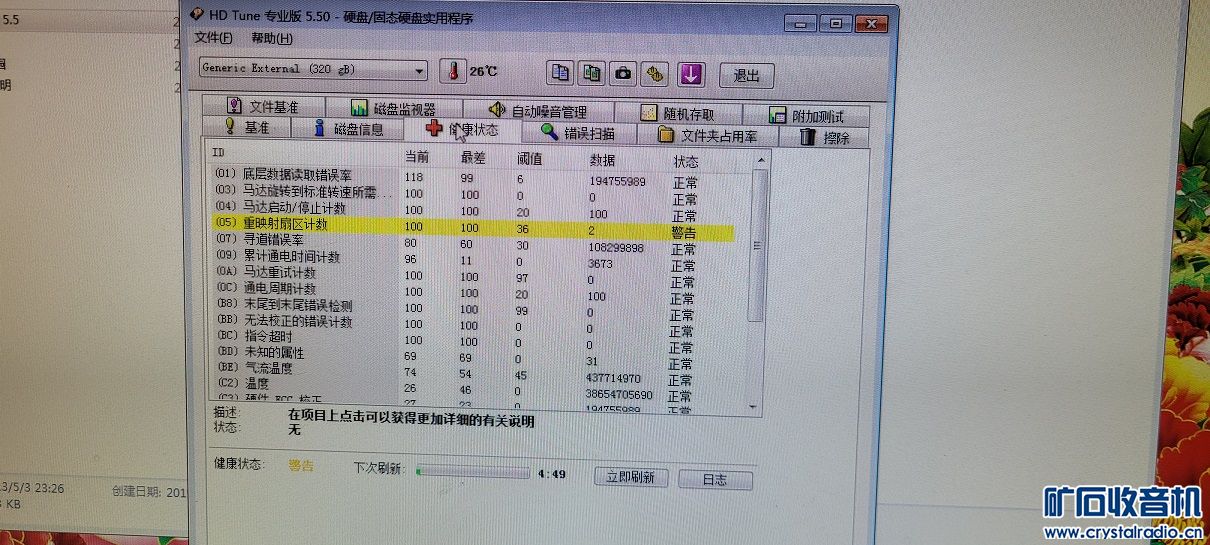
Task: Switch to the 随机存取 tab
Action: click(678, 113)
